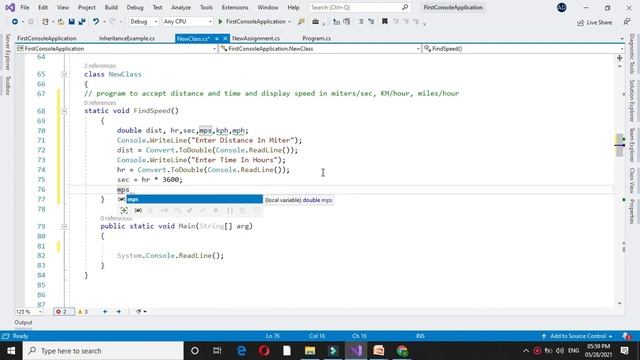Close the NewClass.cs tab
The width and height of the screenshot is (640, 360).
click(225, 38)
